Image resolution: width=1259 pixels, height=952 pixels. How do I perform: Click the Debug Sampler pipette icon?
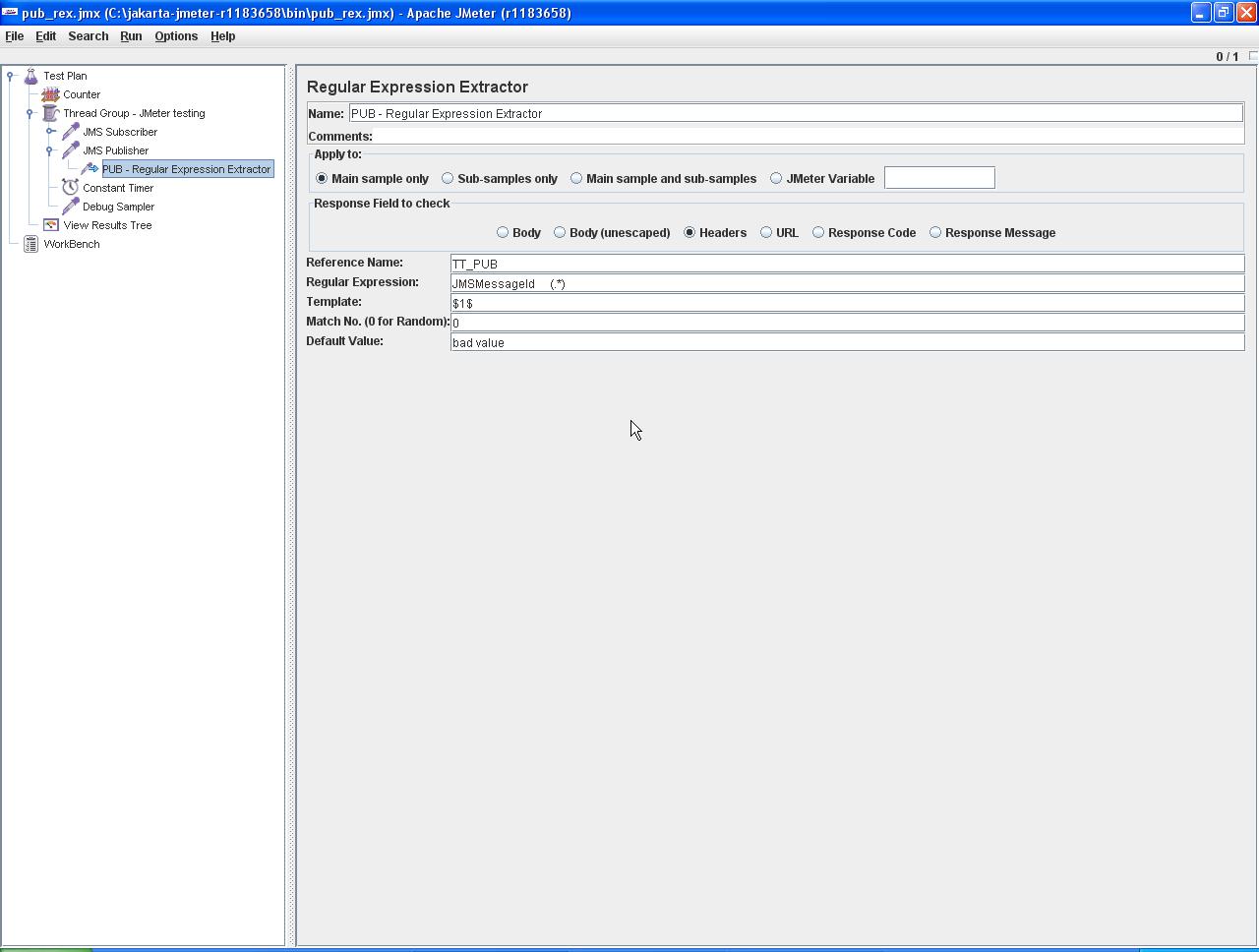pyautogui.click(x=70, y=207)
